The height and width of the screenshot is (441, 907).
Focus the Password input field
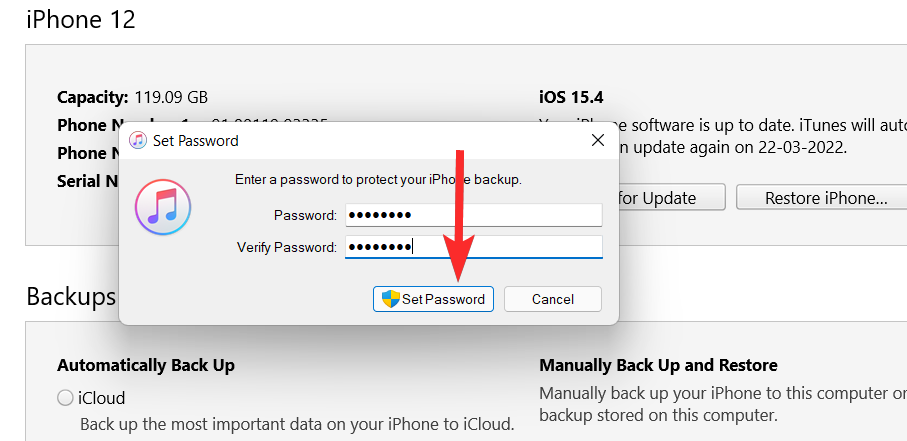tap(473, 215)
